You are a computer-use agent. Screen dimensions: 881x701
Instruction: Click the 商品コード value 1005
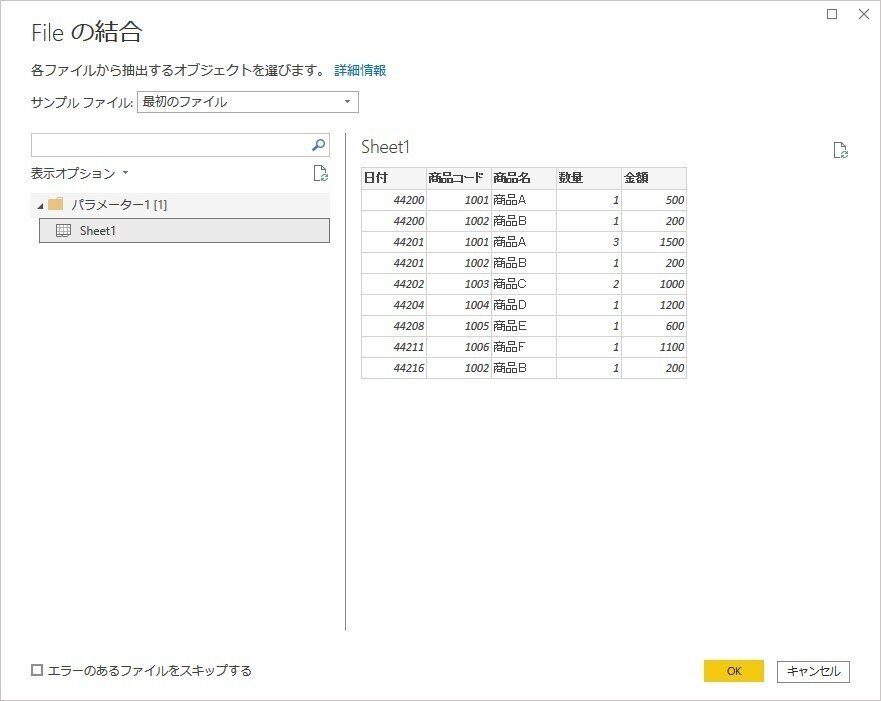click(x=459, y=326)
